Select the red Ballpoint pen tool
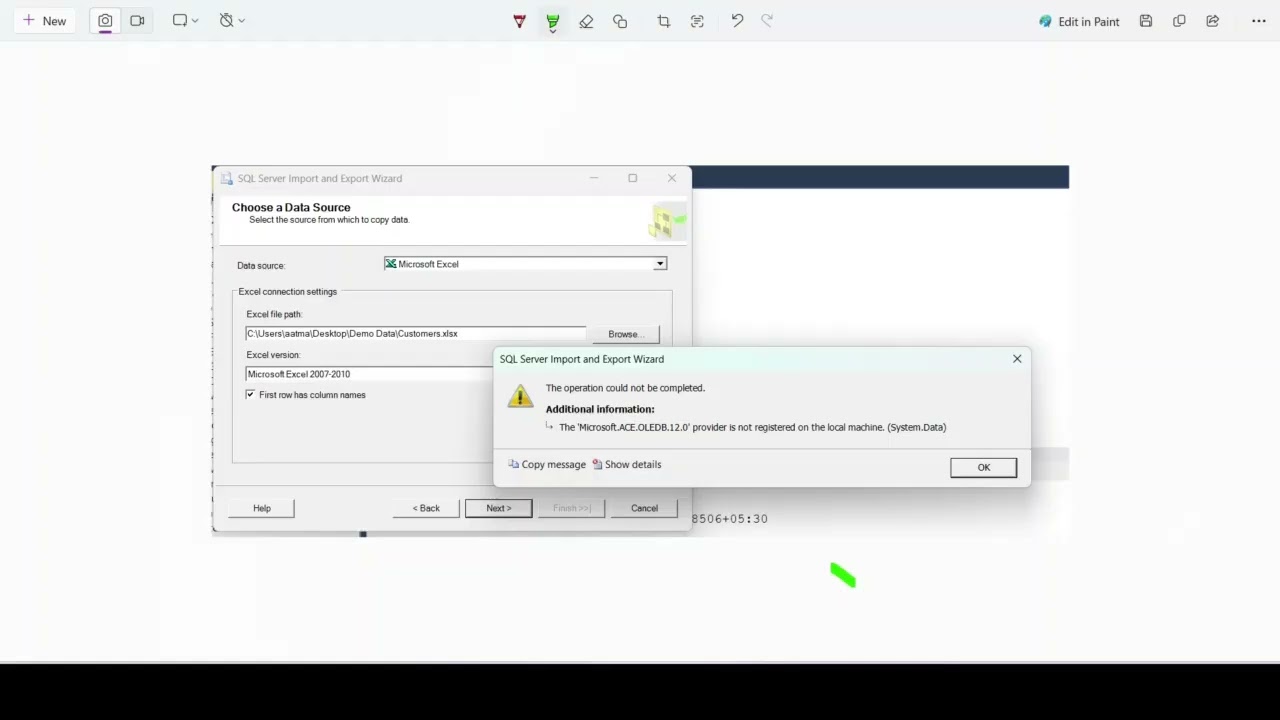This screenshot has width=1280, height=720. coord(519,21)
